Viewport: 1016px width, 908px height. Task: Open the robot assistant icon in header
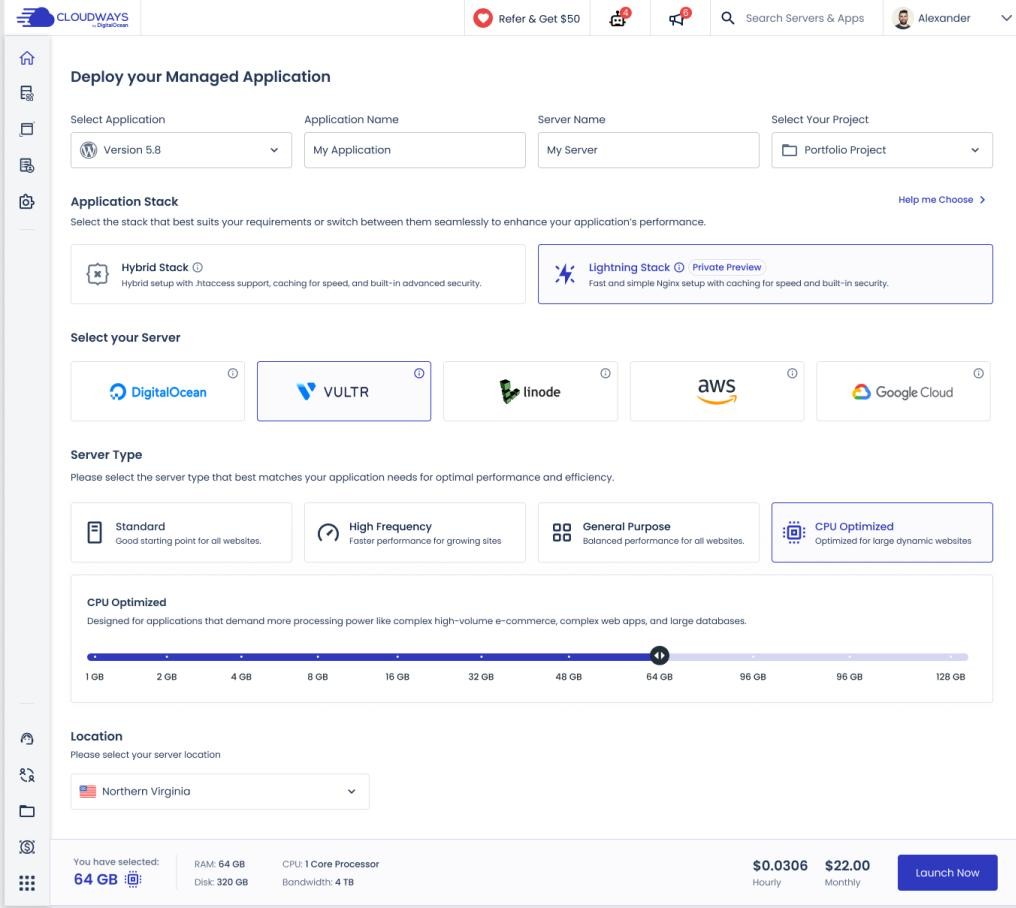click(620, 18)
